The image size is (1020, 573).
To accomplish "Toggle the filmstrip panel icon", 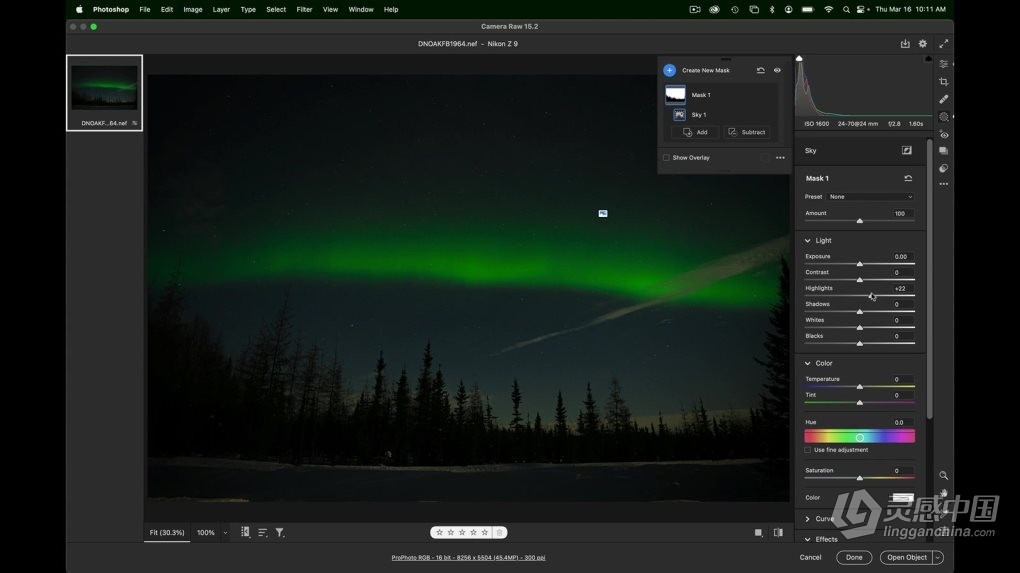I will pos(245,532).
